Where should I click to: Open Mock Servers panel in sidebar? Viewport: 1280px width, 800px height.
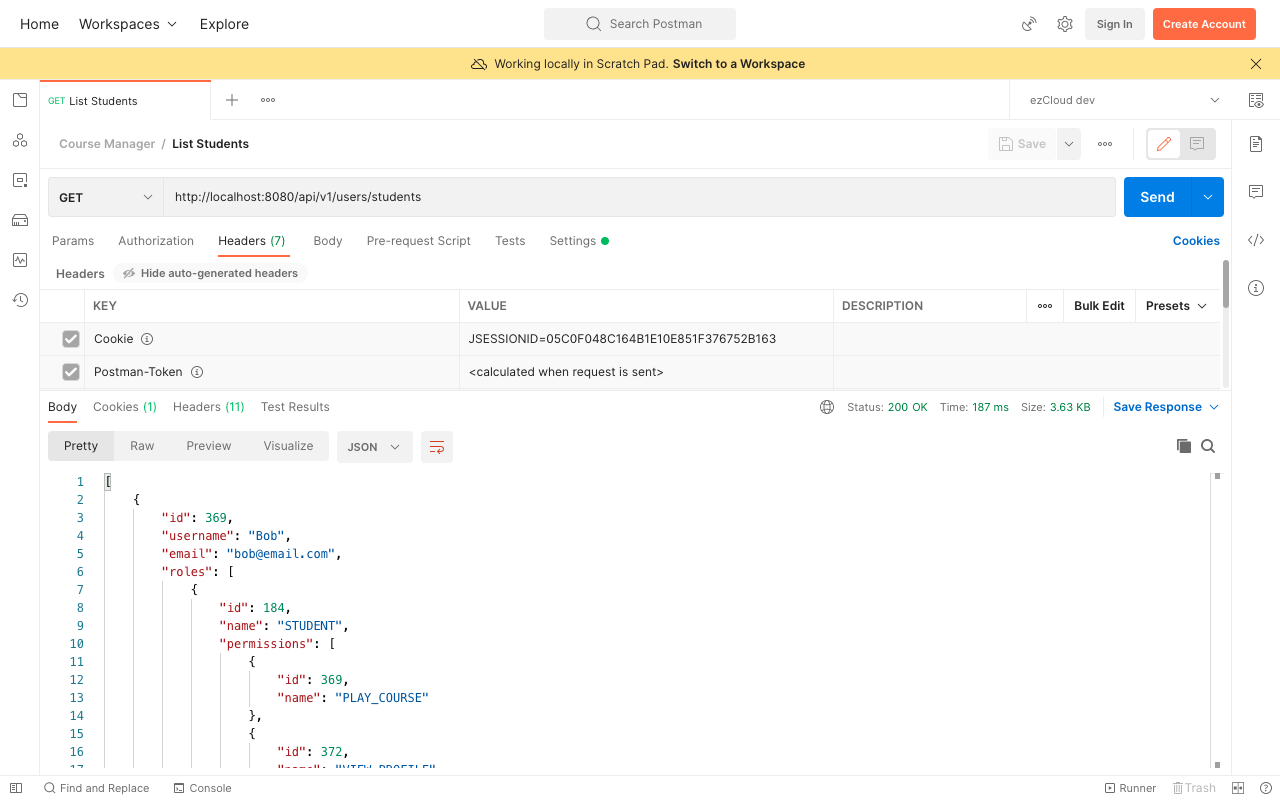[20, 220]
